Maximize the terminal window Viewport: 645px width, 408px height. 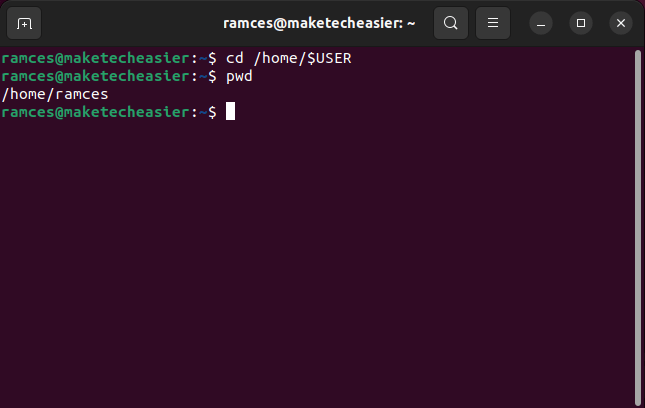[x=581, y=23]
